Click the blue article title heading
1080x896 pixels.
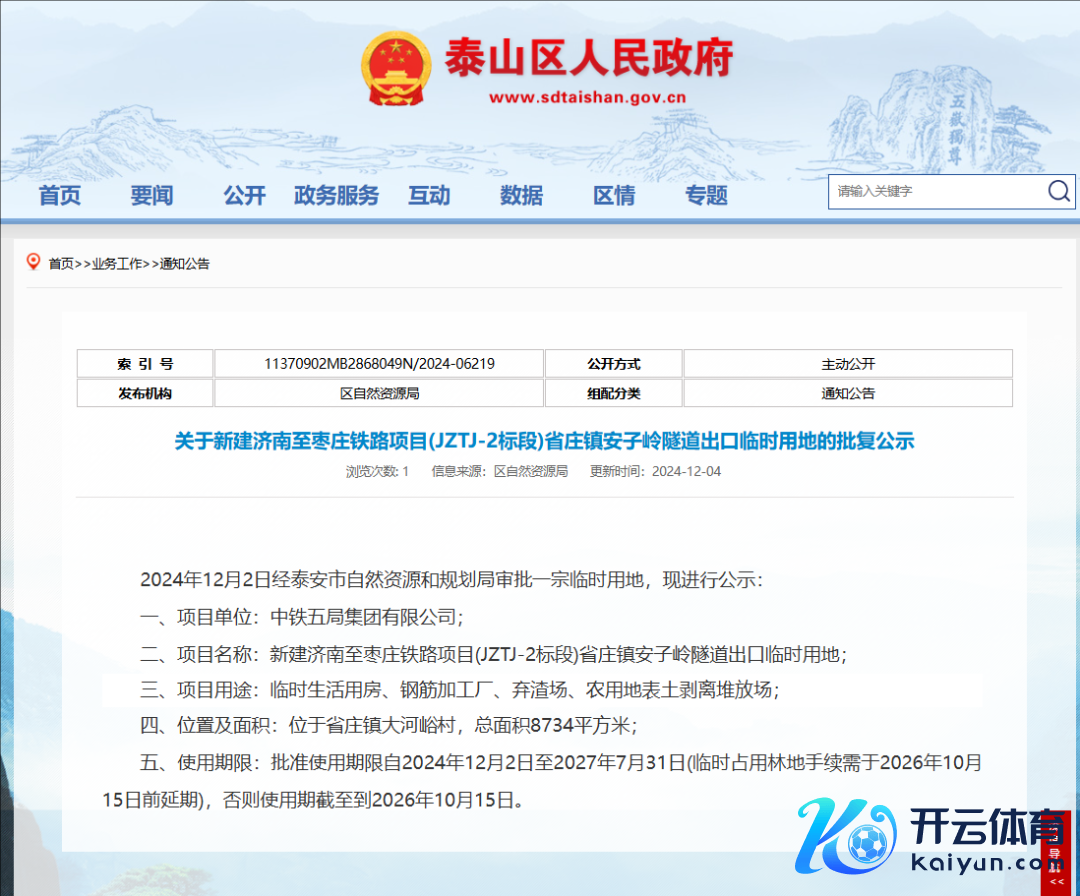coord(545,441)
